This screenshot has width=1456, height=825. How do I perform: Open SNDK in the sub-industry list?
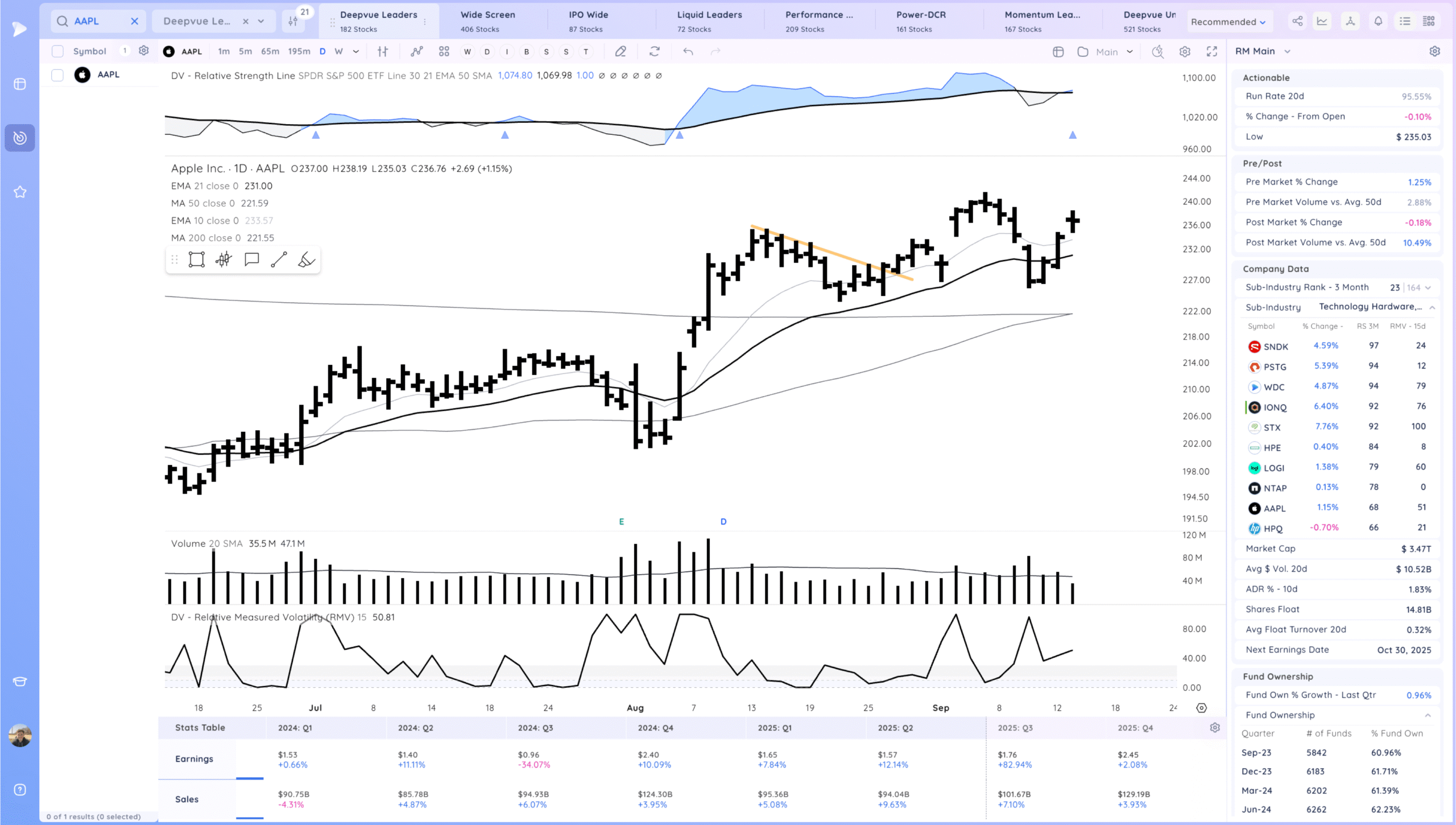[x=1275, y=346]
